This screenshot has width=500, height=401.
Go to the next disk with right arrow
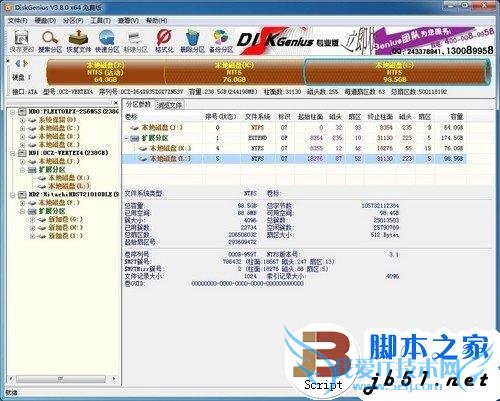pos(25,63)
